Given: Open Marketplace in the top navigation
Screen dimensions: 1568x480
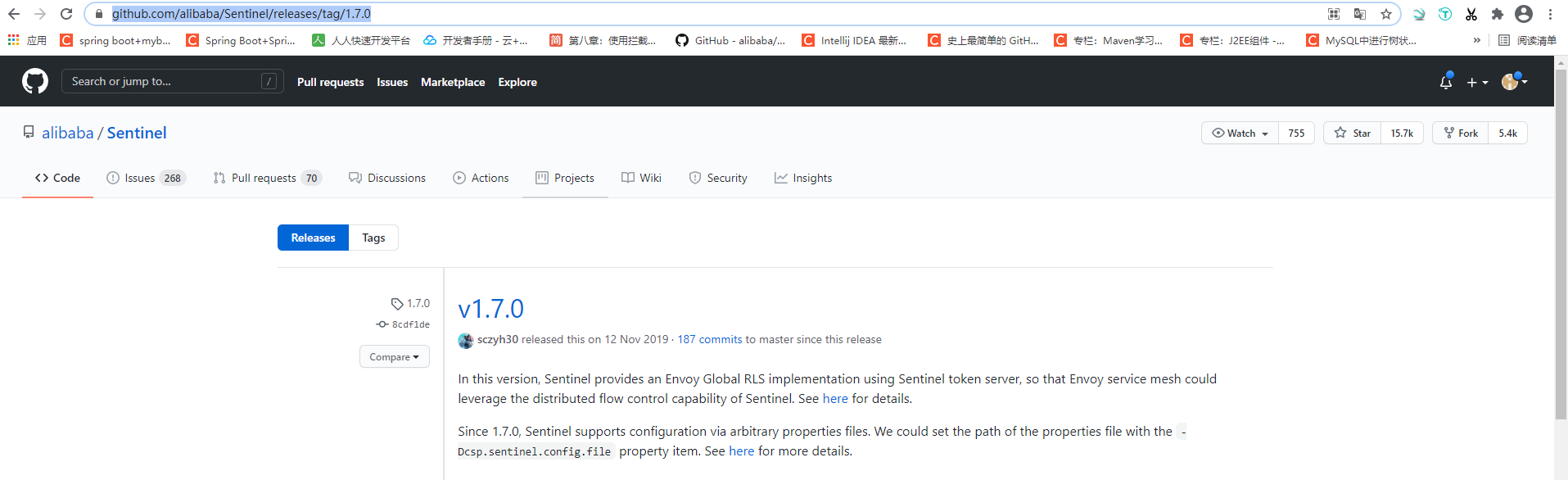Looking at the screenshot, I should click(x=453, y=82).
